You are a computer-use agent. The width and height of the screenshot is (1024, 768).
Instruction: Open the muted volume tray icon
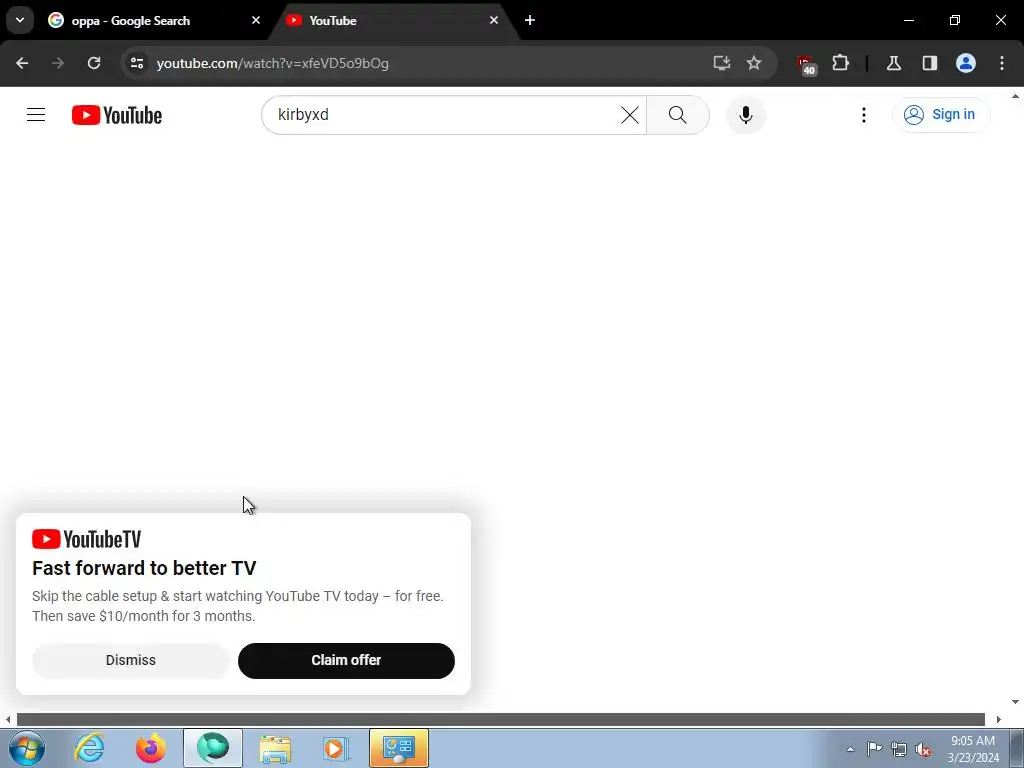click(923, 749)
